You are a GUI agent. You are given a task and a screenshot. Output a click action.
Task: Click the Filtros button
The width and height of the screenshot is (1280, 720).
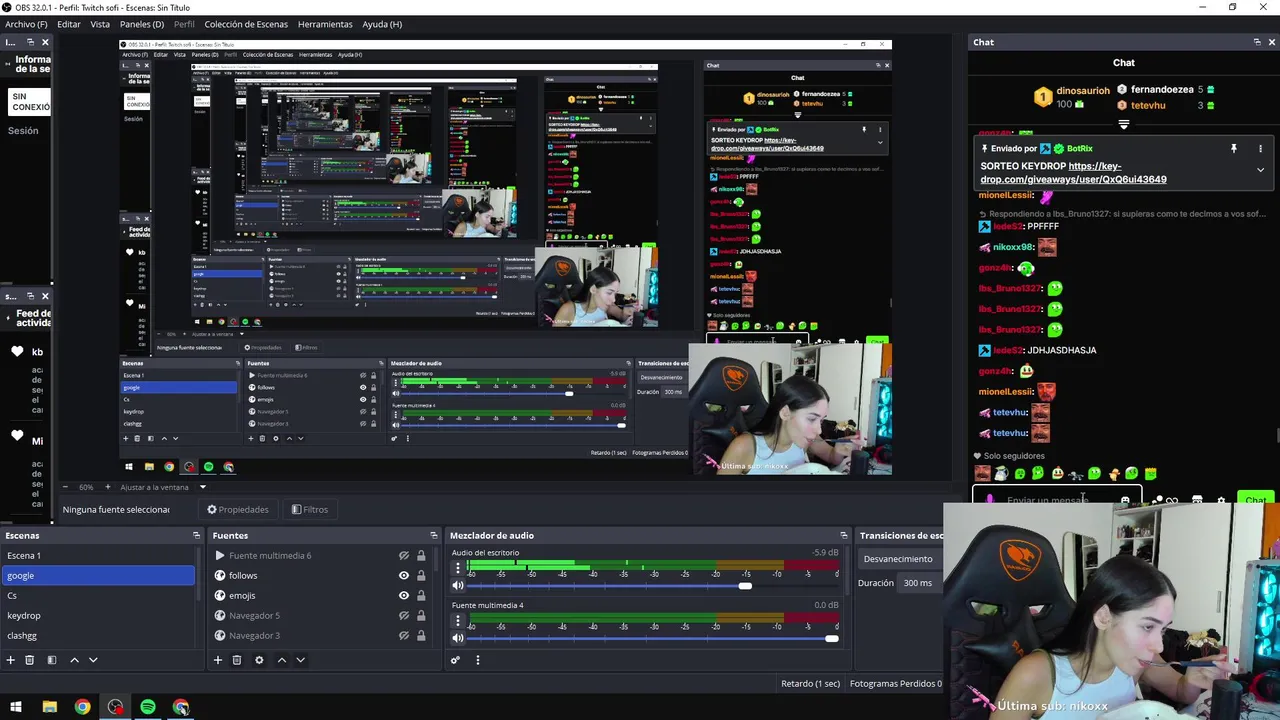[x=310, y=509]
